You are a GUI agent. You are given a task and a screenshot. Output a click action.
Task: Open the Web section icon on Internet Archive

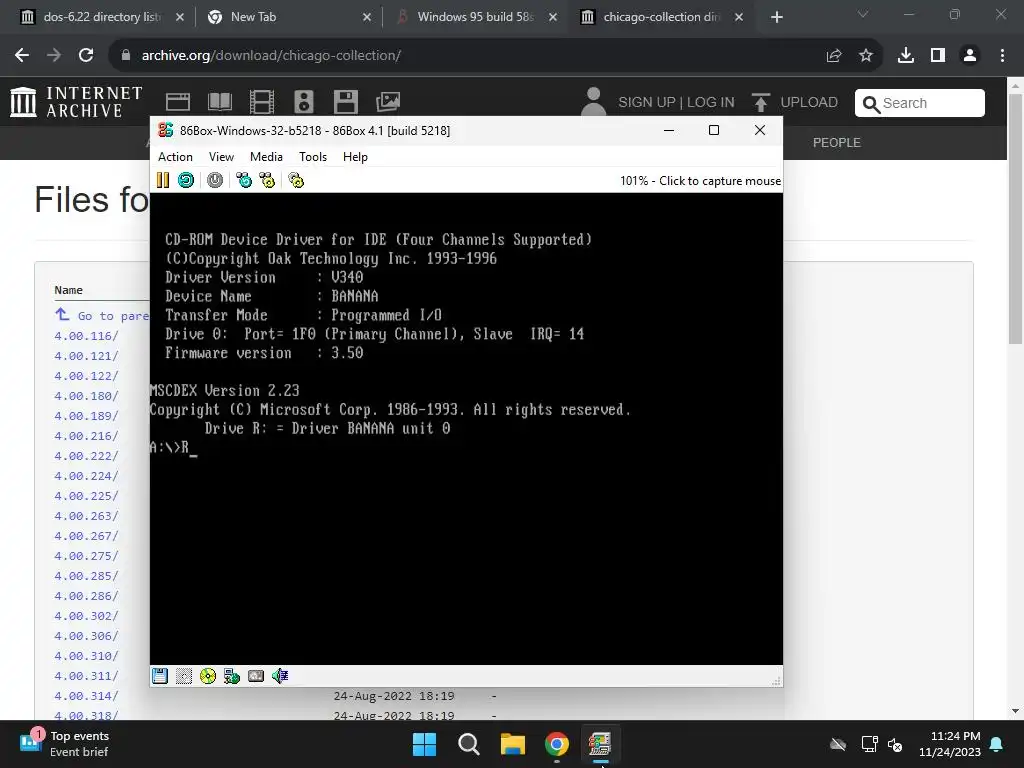178,102
